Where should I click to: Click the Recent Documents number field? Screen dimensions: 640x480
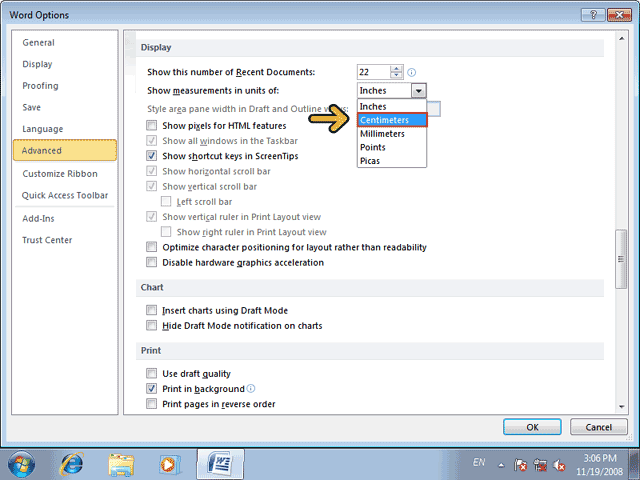pos(373,72)
